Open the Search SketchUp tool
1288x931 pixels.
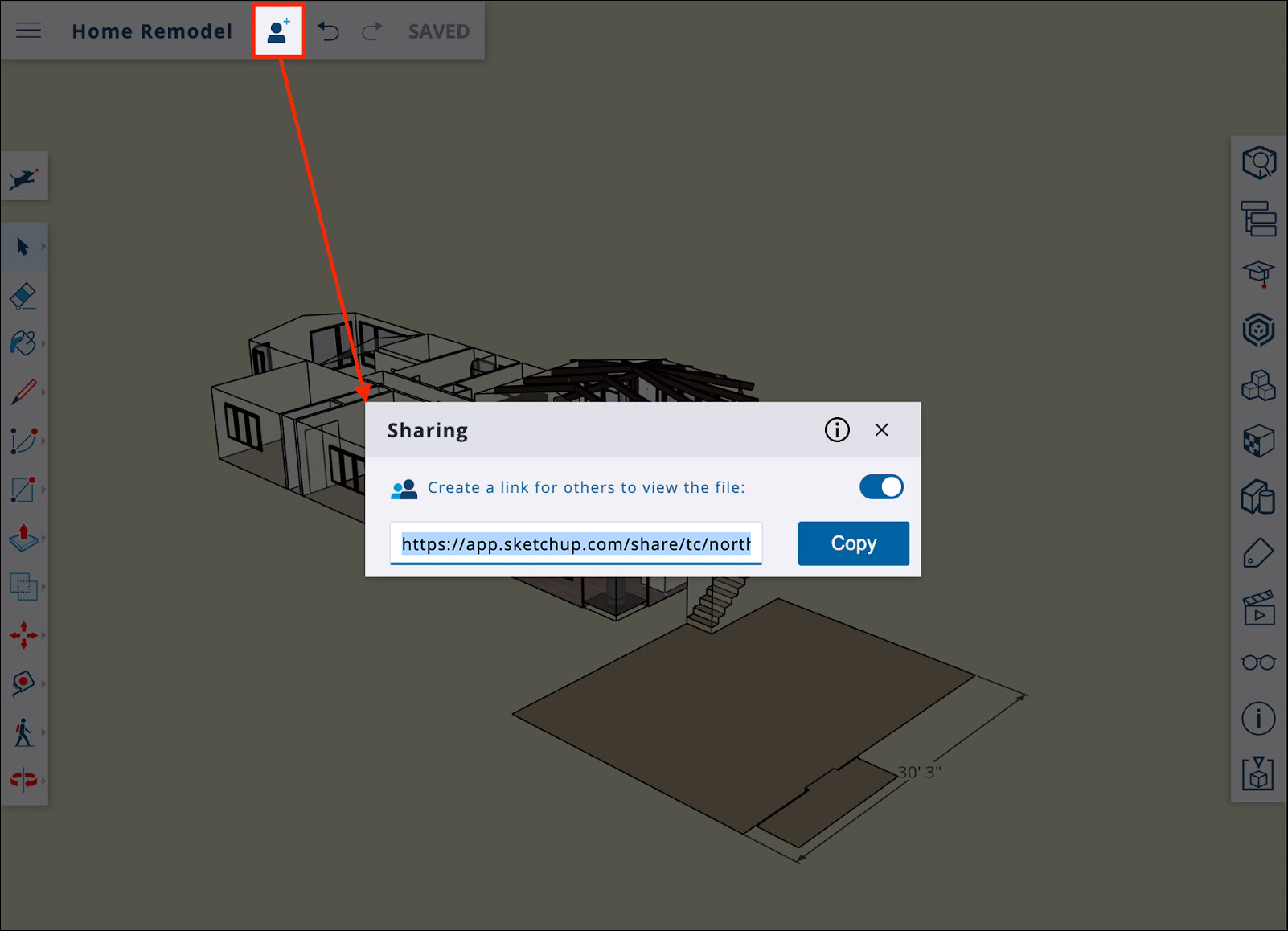24,177
